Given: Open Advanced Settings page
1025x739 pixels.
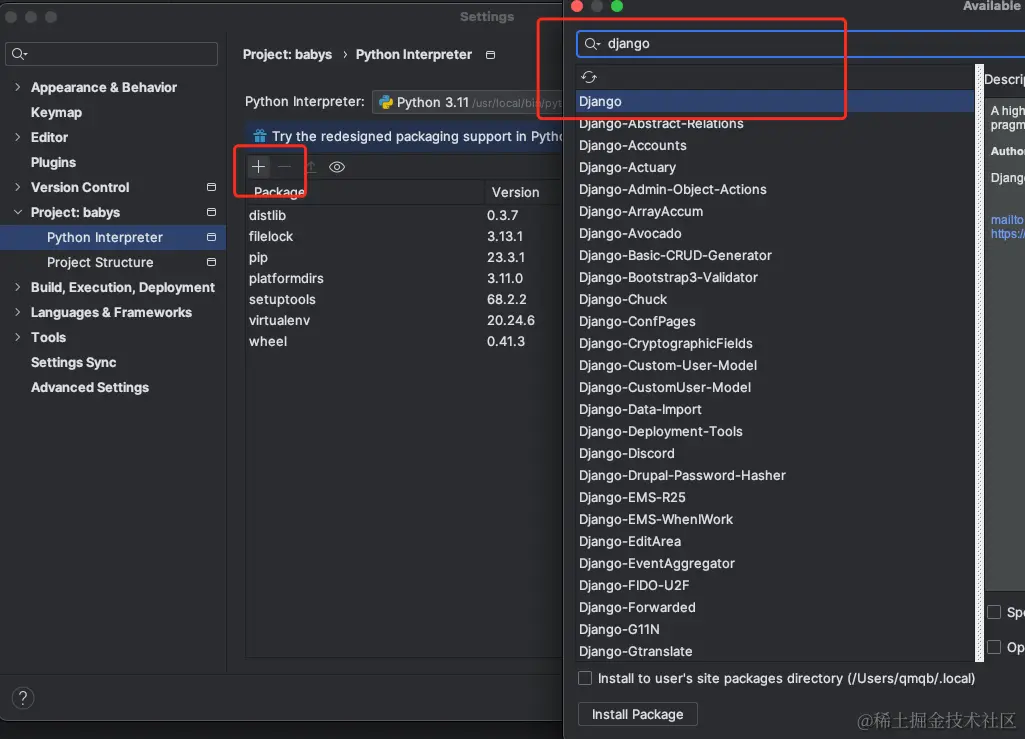Looking at the screenshot, I should click(x=90, y=387).
